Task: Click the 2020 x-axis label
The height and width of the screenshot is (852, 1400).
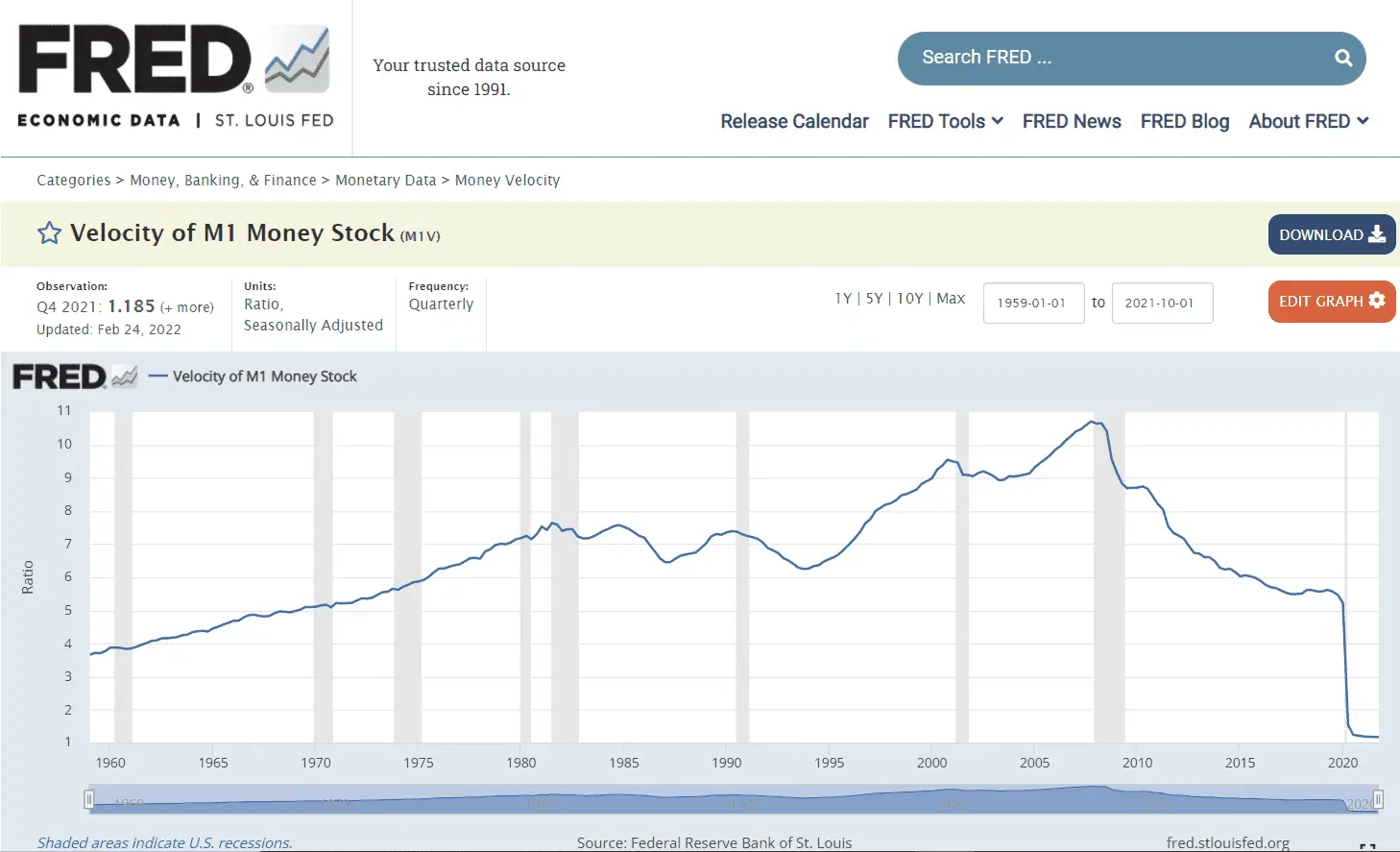Action: point(1342,763)
